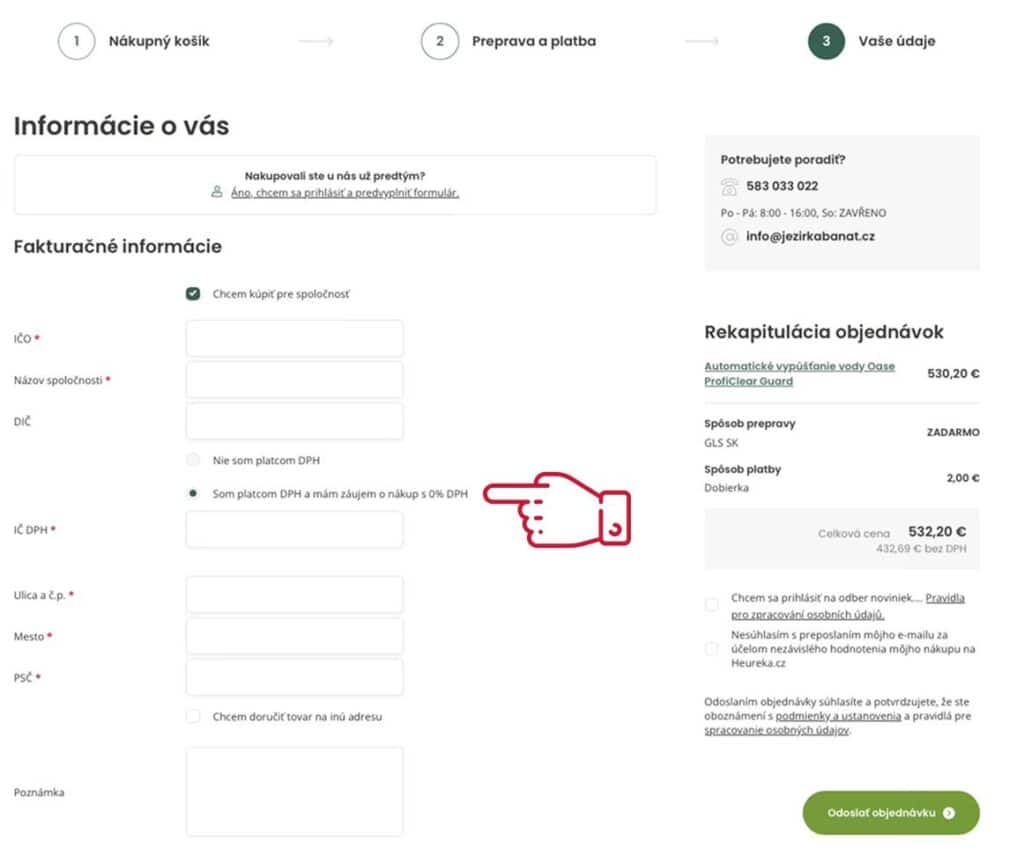Click the phone icon beside 583 033 022

[729, 187]
